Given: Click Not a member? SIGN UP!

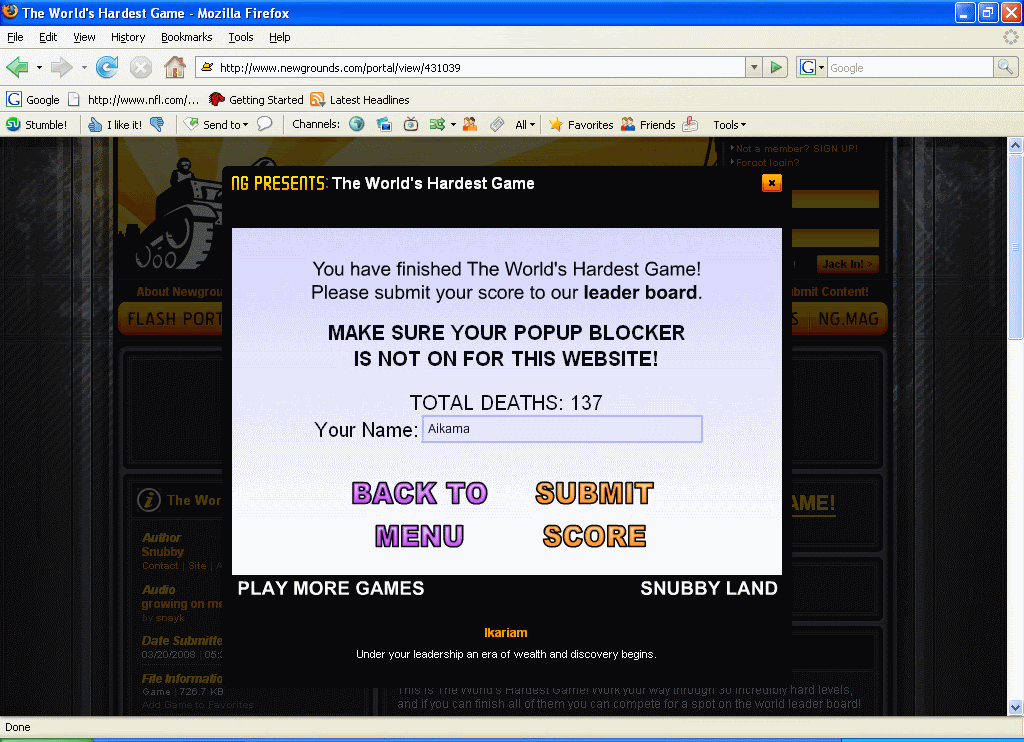Looking at the screenshot, I should [797, 149].
